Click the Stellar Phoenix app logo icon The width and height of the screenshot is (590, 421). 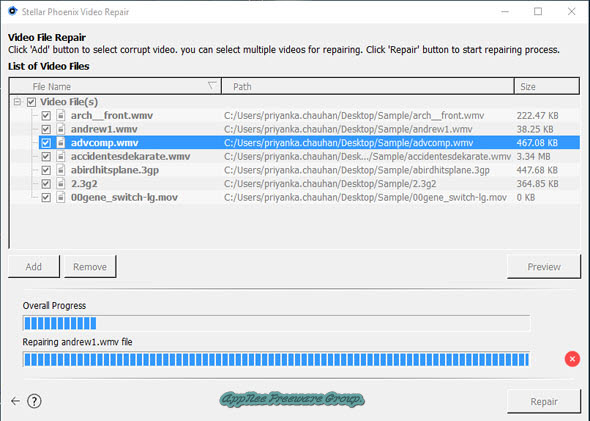point(12,11)
